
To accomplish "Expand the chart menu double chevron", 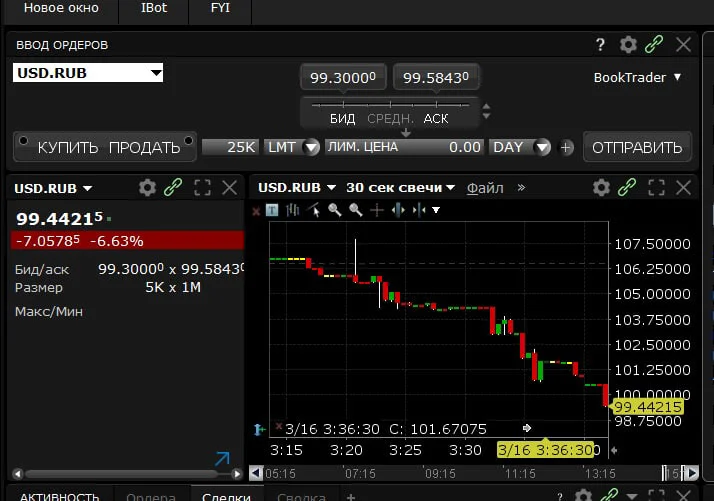I will click(x=521, y=188).
